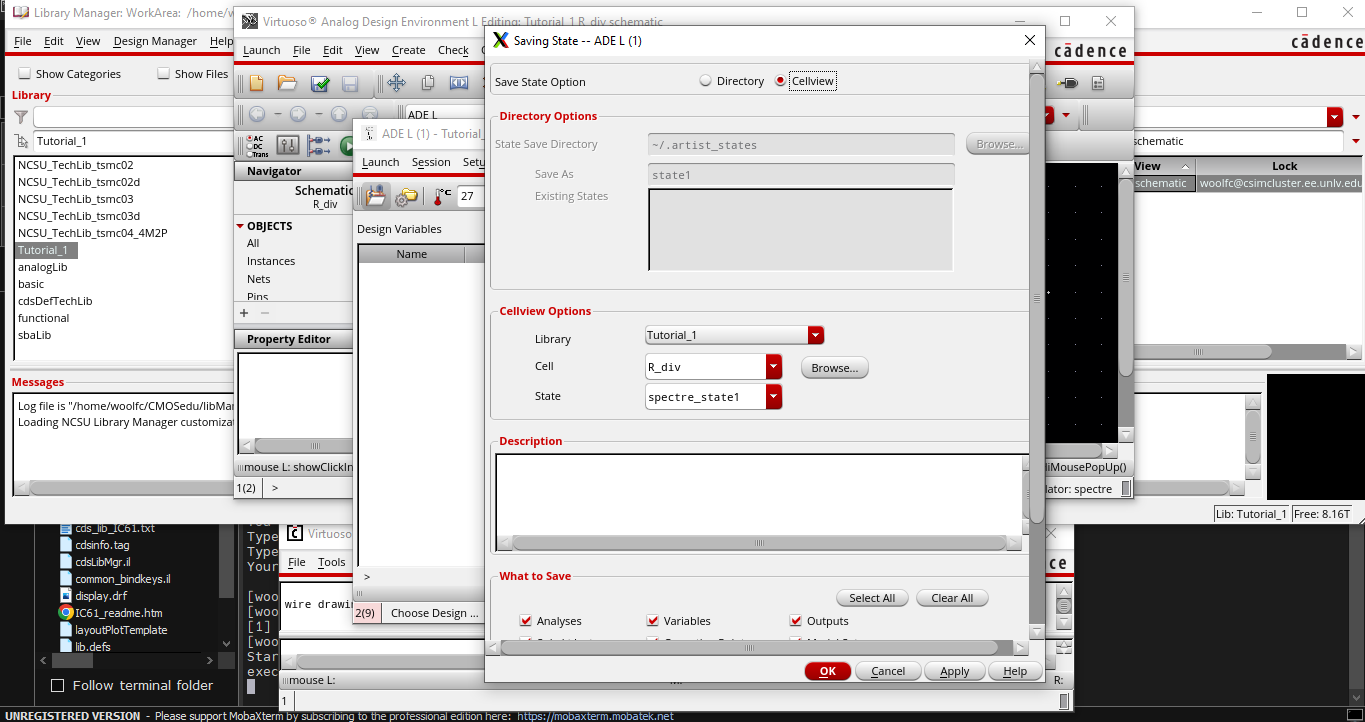Viewport: 1365px width, 722px height.
Task: Click the Create Pin icon in Virtuoso toolbar
Action: click(1067, 84)
